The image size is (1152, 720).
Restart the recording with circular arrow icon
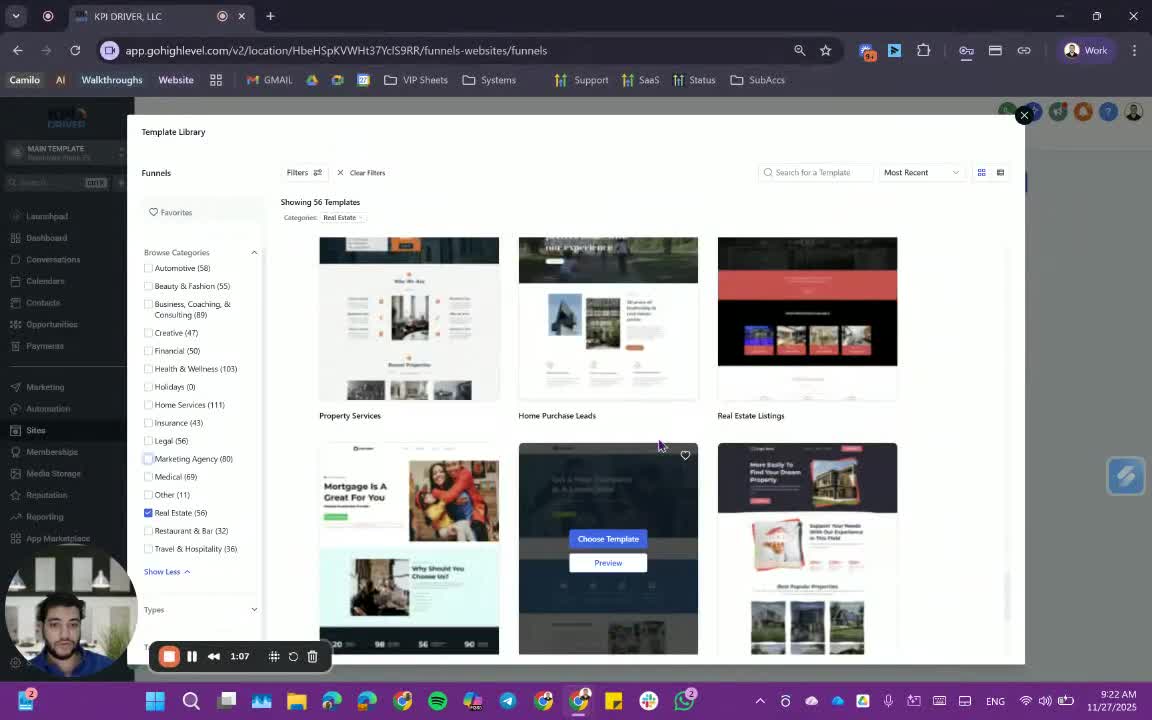coord(293,657)
